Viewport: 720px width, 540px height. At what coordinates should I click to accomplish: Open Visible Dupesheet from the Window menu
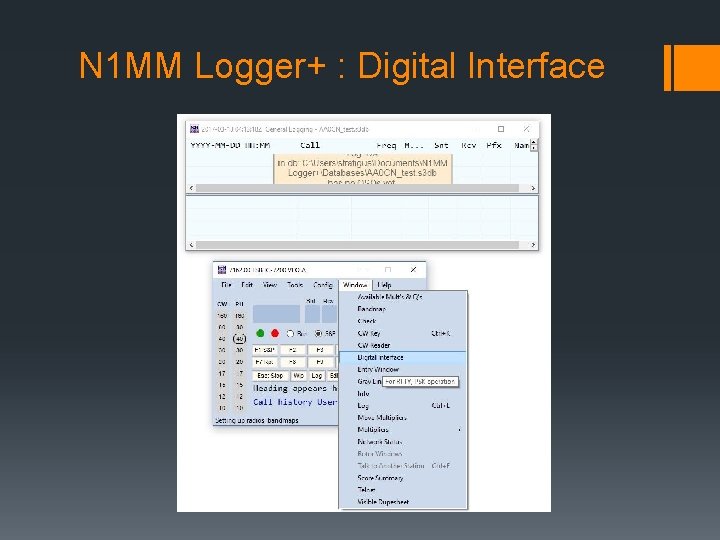403,502
